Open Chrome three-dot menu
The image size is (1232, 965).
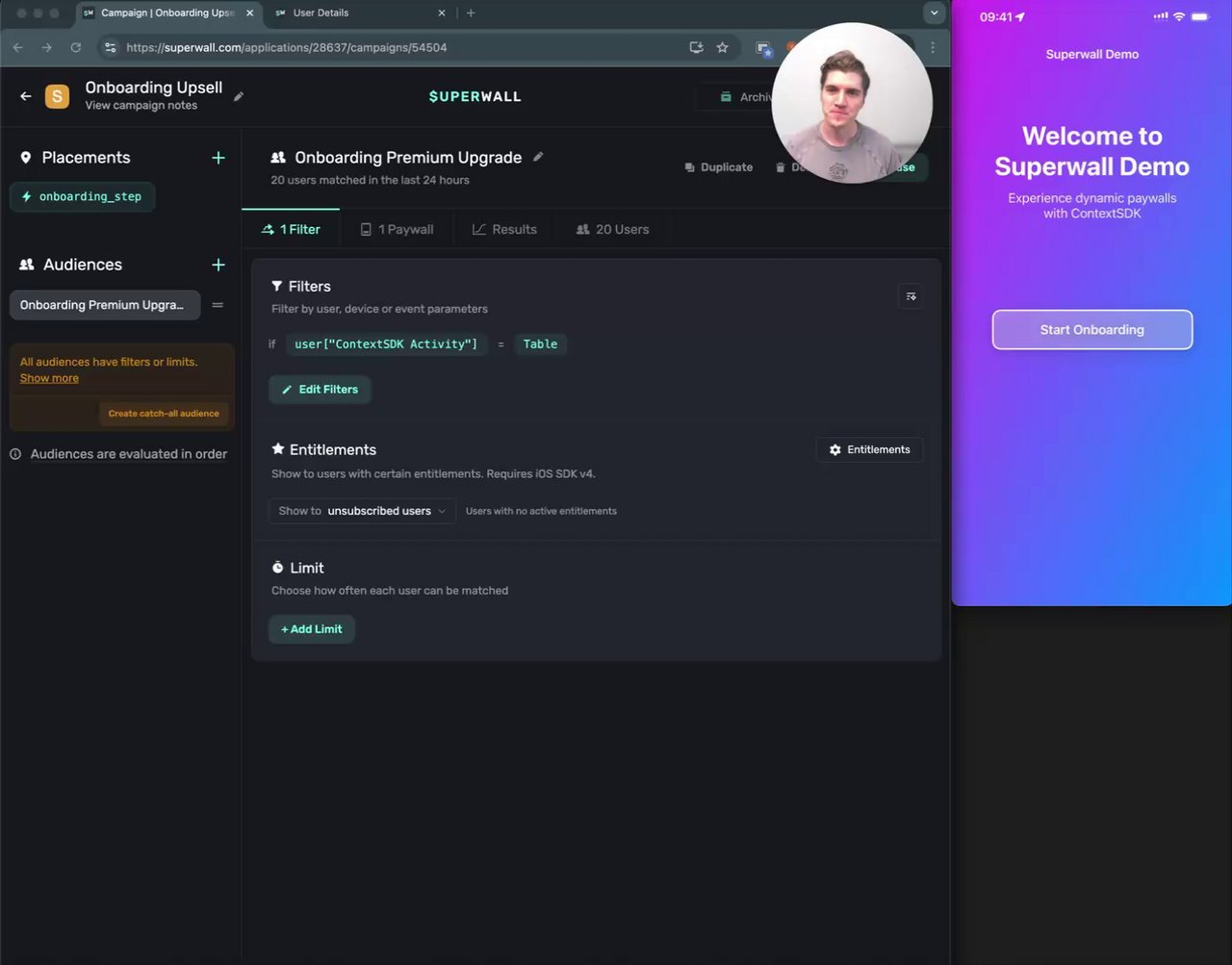click(x=933, y=47)
